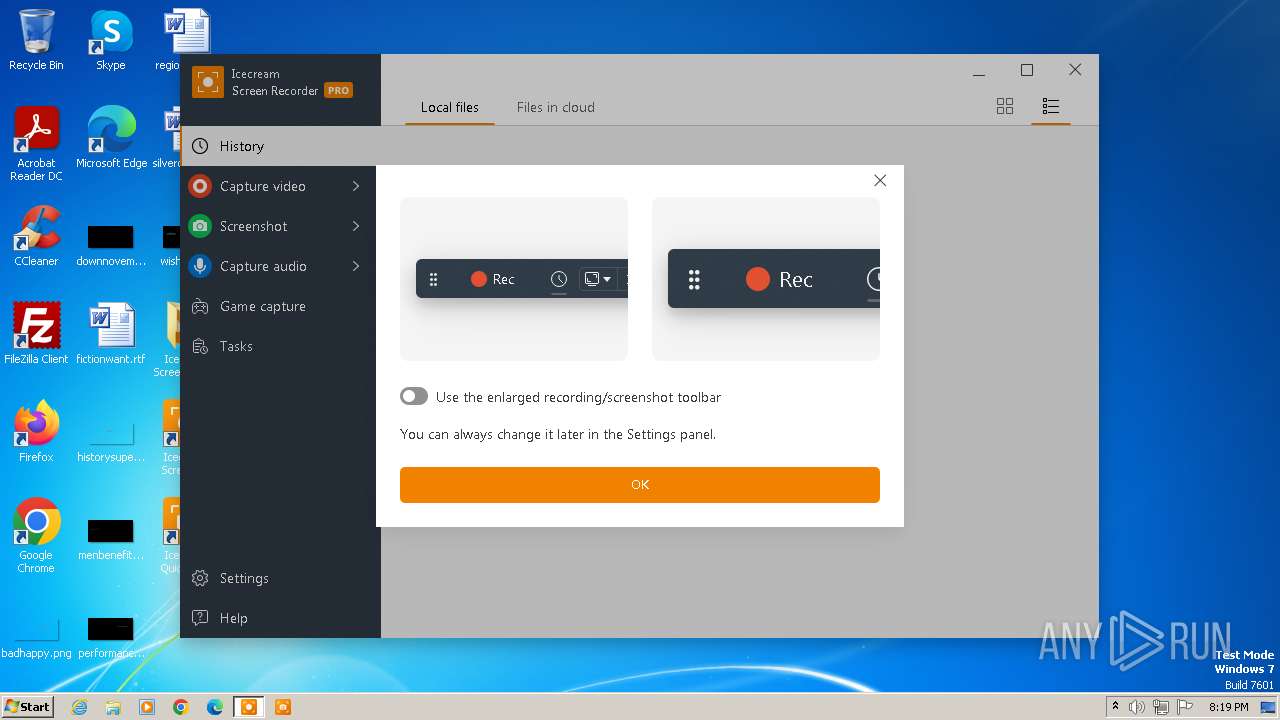This screenshot has width=1280, height=720.
Task: Click the Icecream Screen Recorder logo
Action: point(208,82)
